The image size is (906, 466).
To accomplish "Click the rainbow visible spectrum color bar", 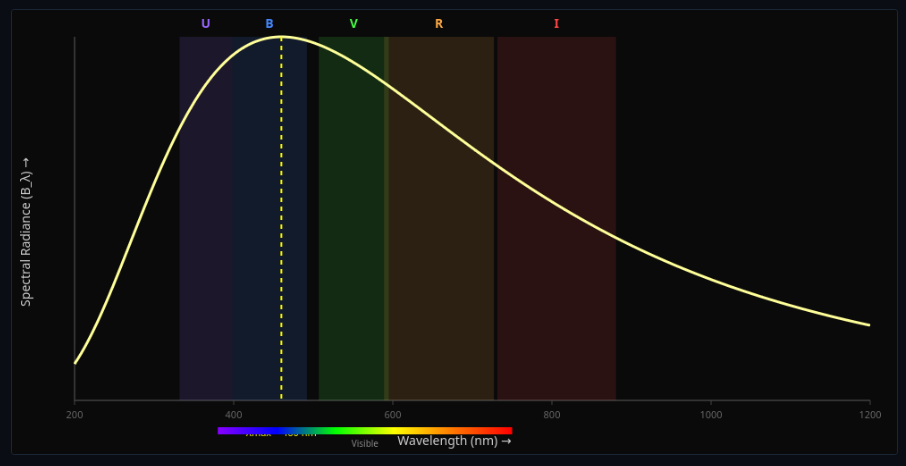I will [x=364, y=430].
